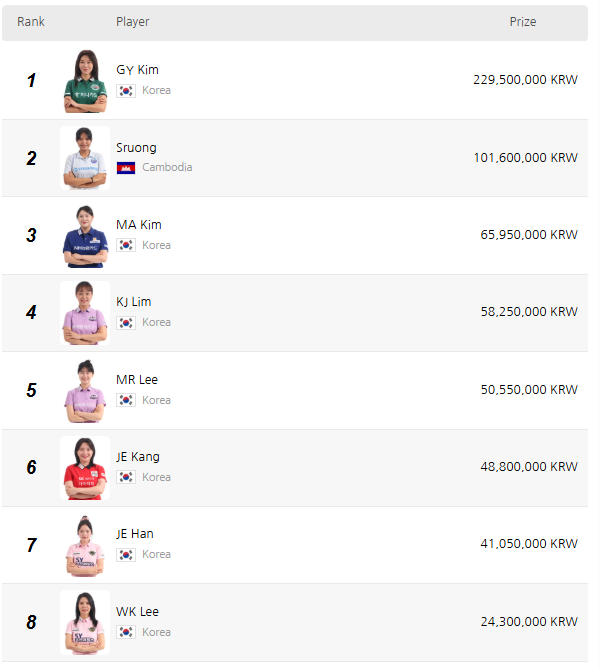Image resolution: width=600 pixels, height=668 pixels.
Task: Select the Rank column header
Action: click(31, 22)
